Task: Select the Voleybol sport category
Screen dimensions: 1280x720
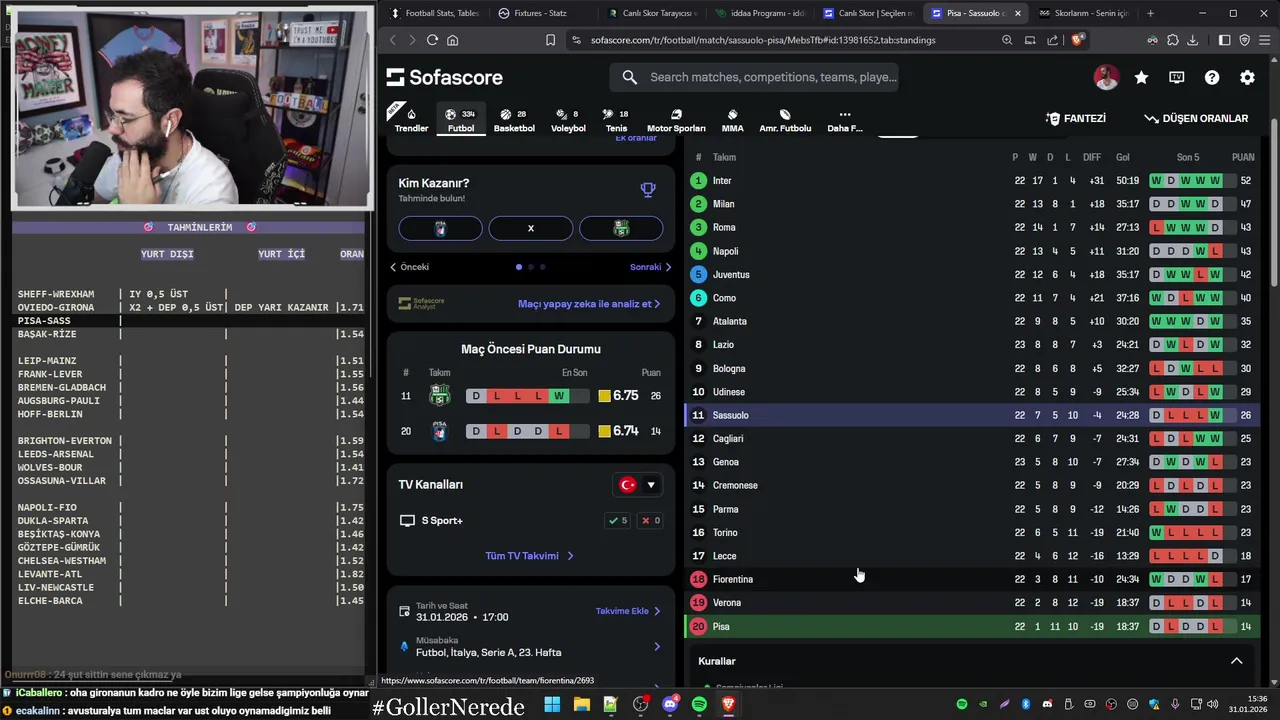Action: (568, 120)
